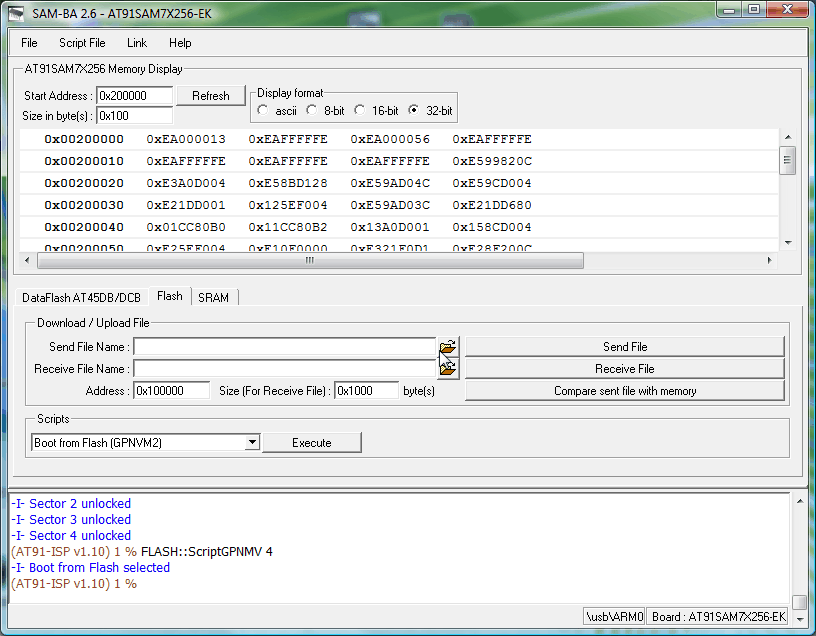This screenshot has width=816, height=636.
Task: Click log line FLASH::ScriptGPNMV 4
Action: point(142,552)
